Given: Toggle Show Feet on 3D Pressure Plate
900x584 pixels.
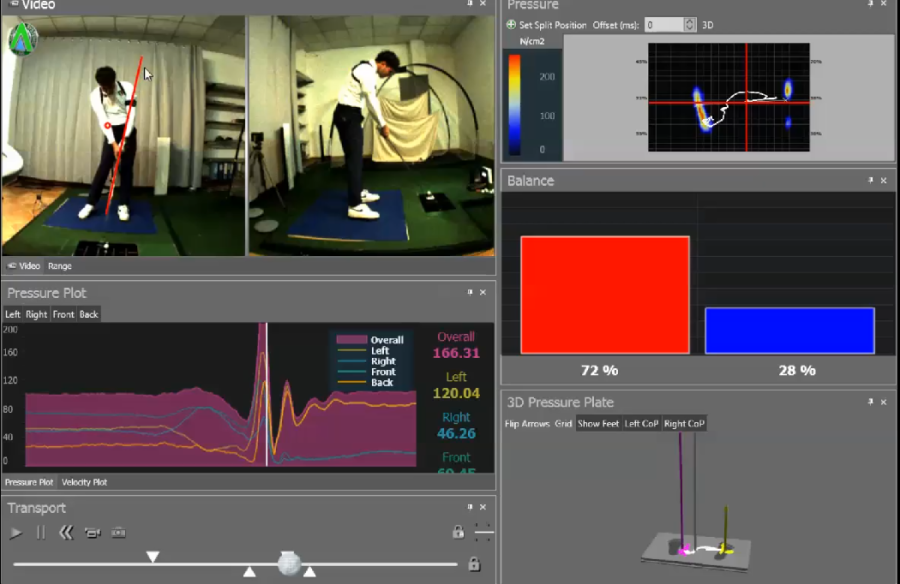Looking at the screenshot, I should click(598, 424).
